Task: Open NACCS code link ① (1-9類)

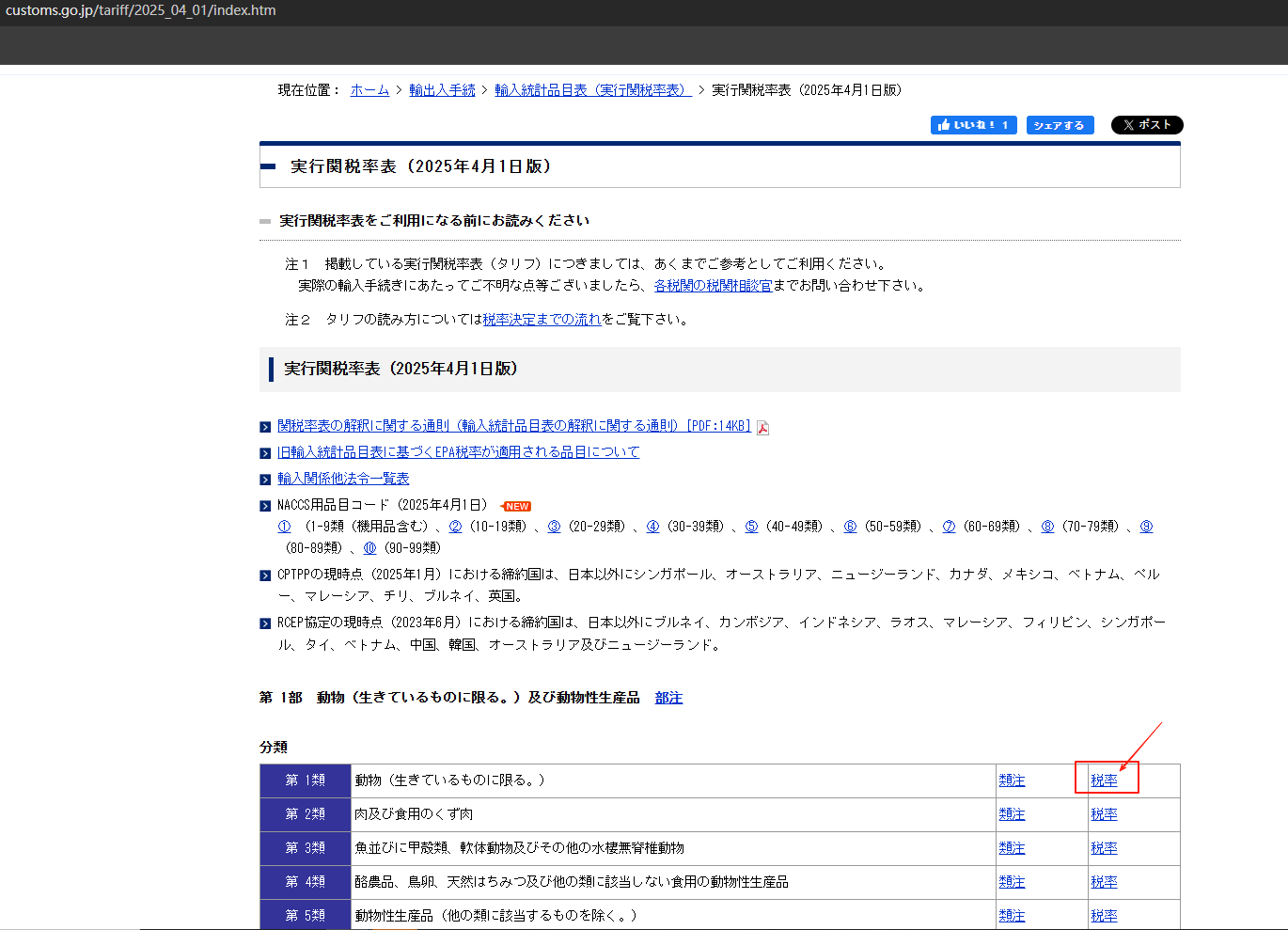Action: click(284, 527)
